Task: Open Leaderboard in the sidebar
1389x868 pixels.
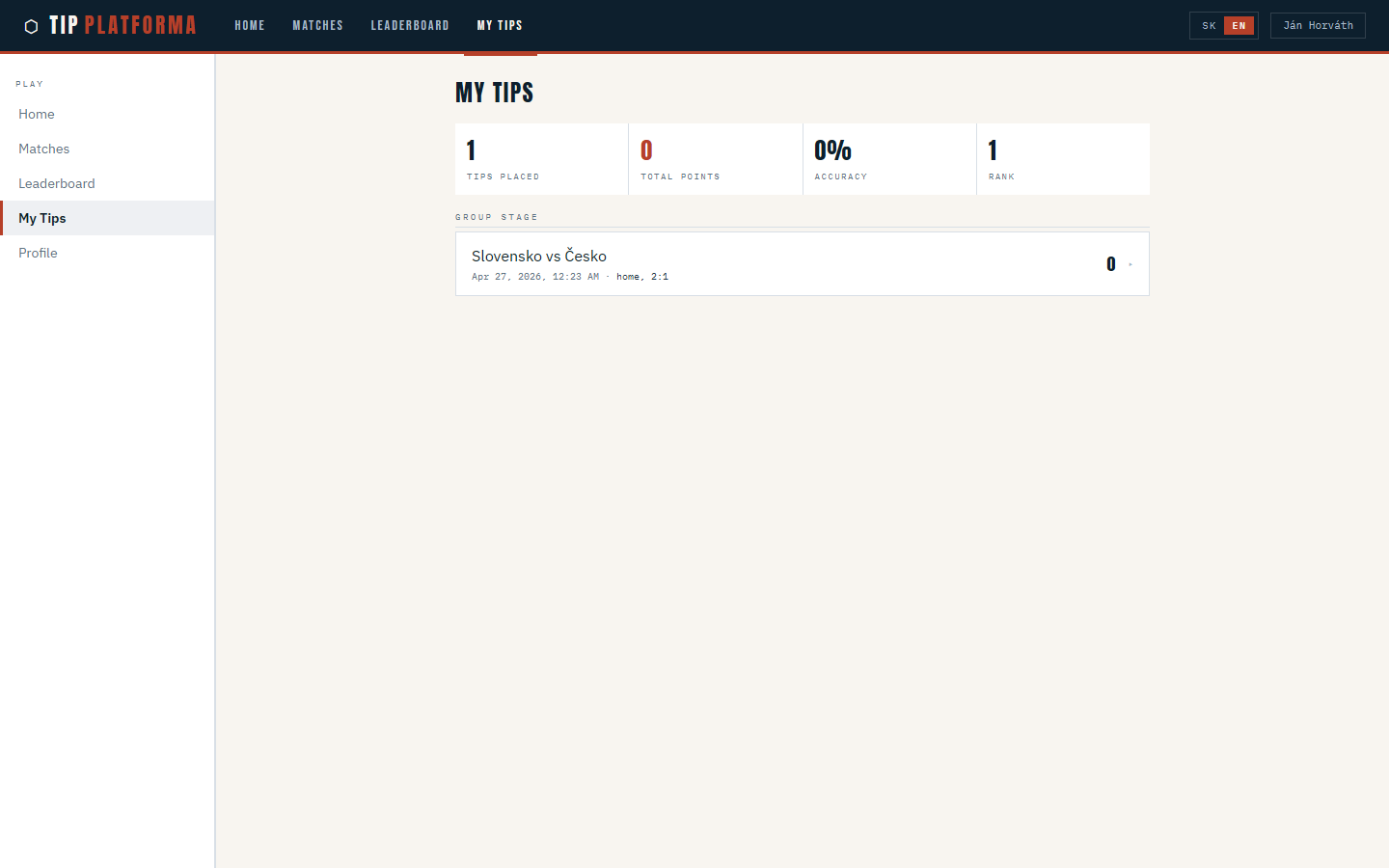Action: [57, 183]
